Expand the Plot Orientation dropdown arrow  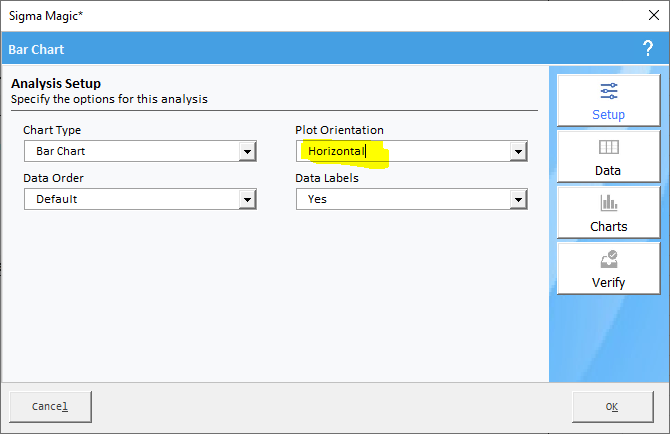pyautogui.click(x=518, y=151)
